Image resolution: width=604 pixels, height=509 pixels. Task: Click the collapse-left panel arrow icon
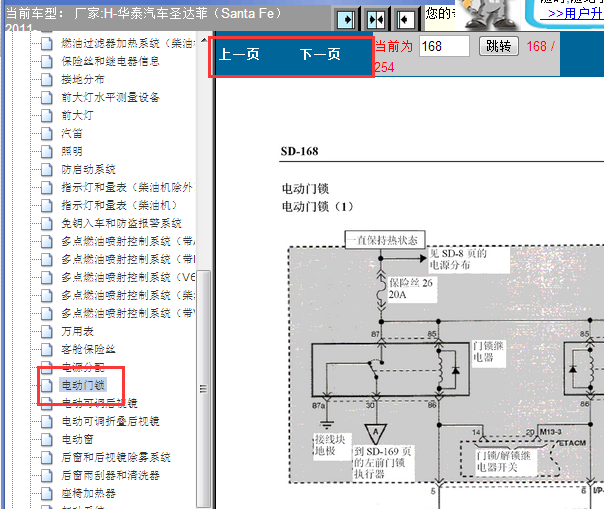(405, 19)
